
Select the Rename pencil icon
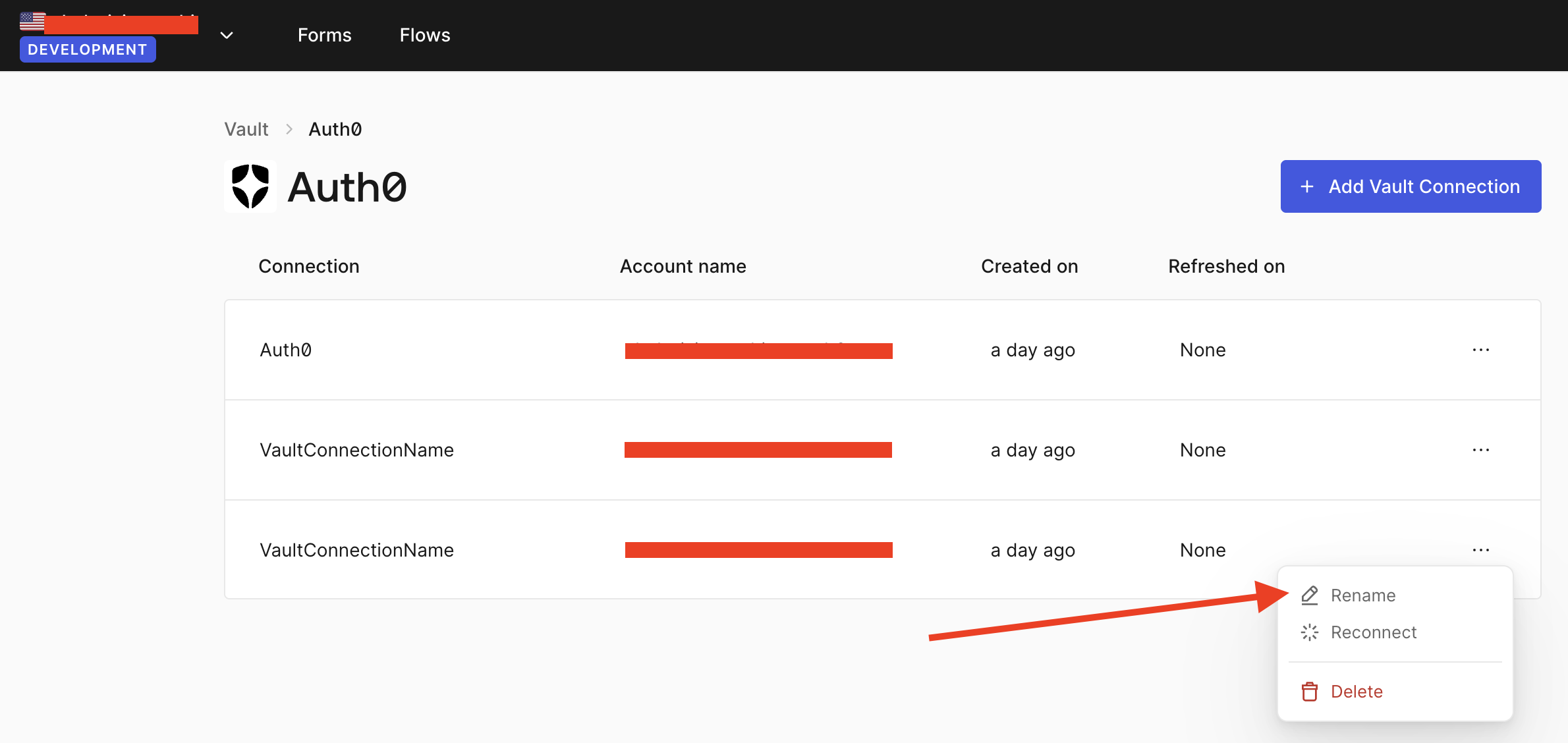[x=1310, y=595]
